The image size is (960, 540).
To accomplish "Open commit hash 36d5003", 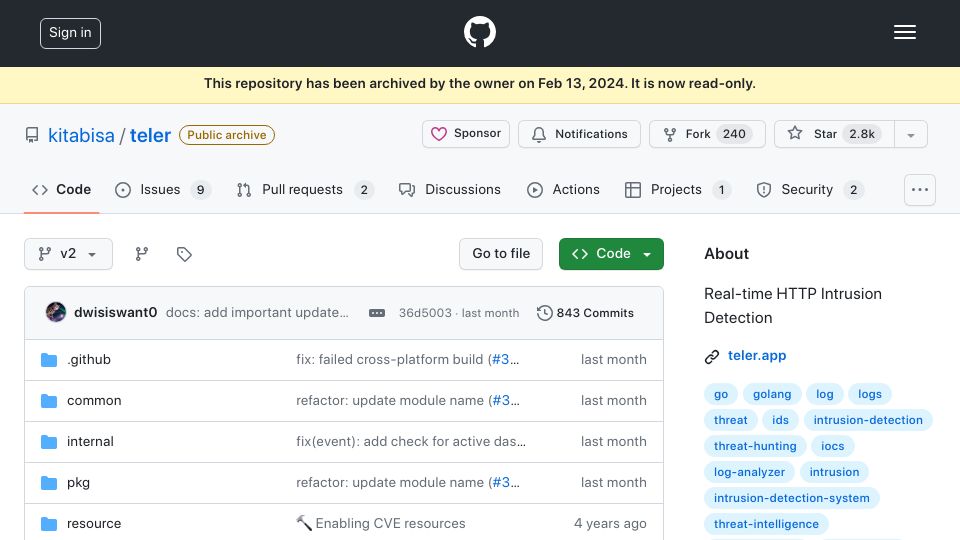I will pos(425,313).
